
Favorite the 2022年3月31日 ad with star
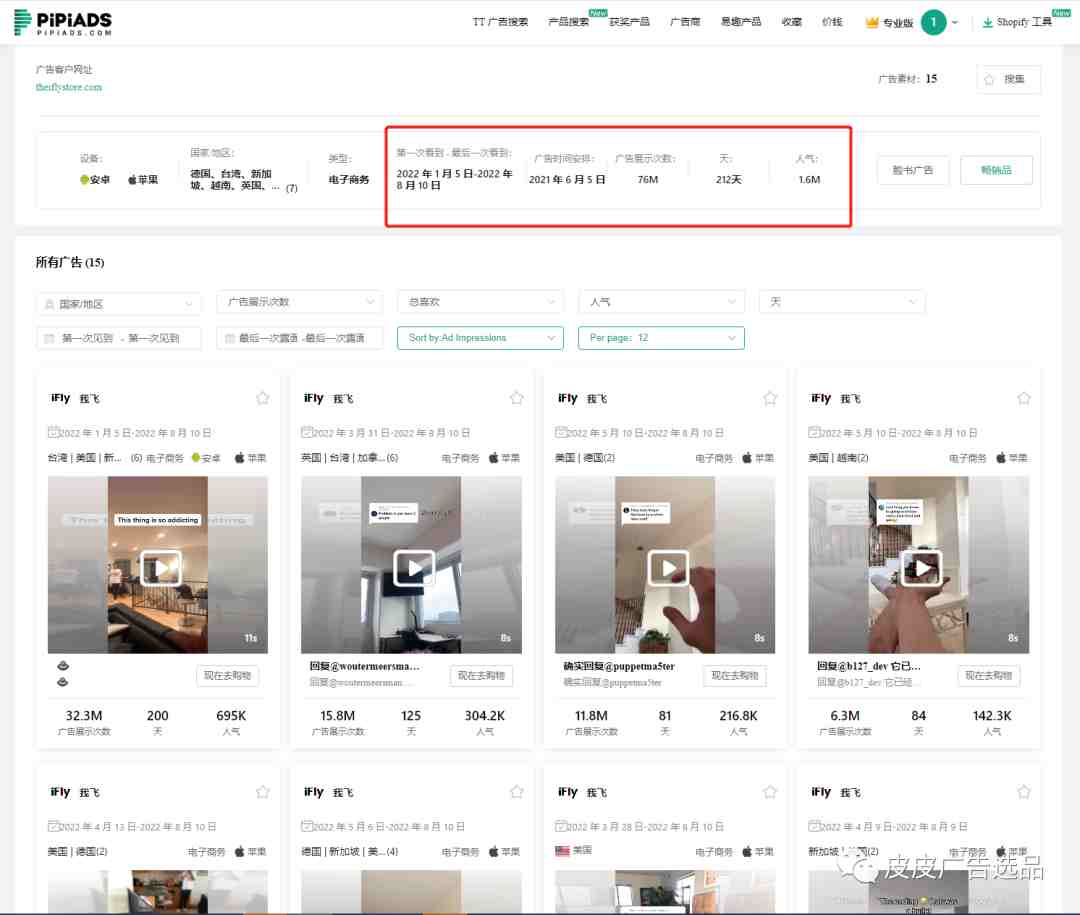517,398
